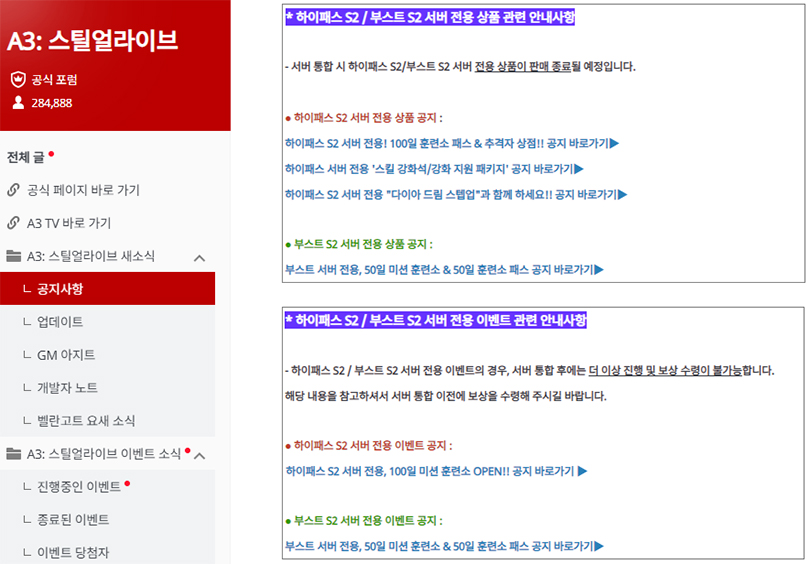The height and width of the screenshot is (564, 810).
Task: Open the 개발자 노트 board
Action: [67, 388]
